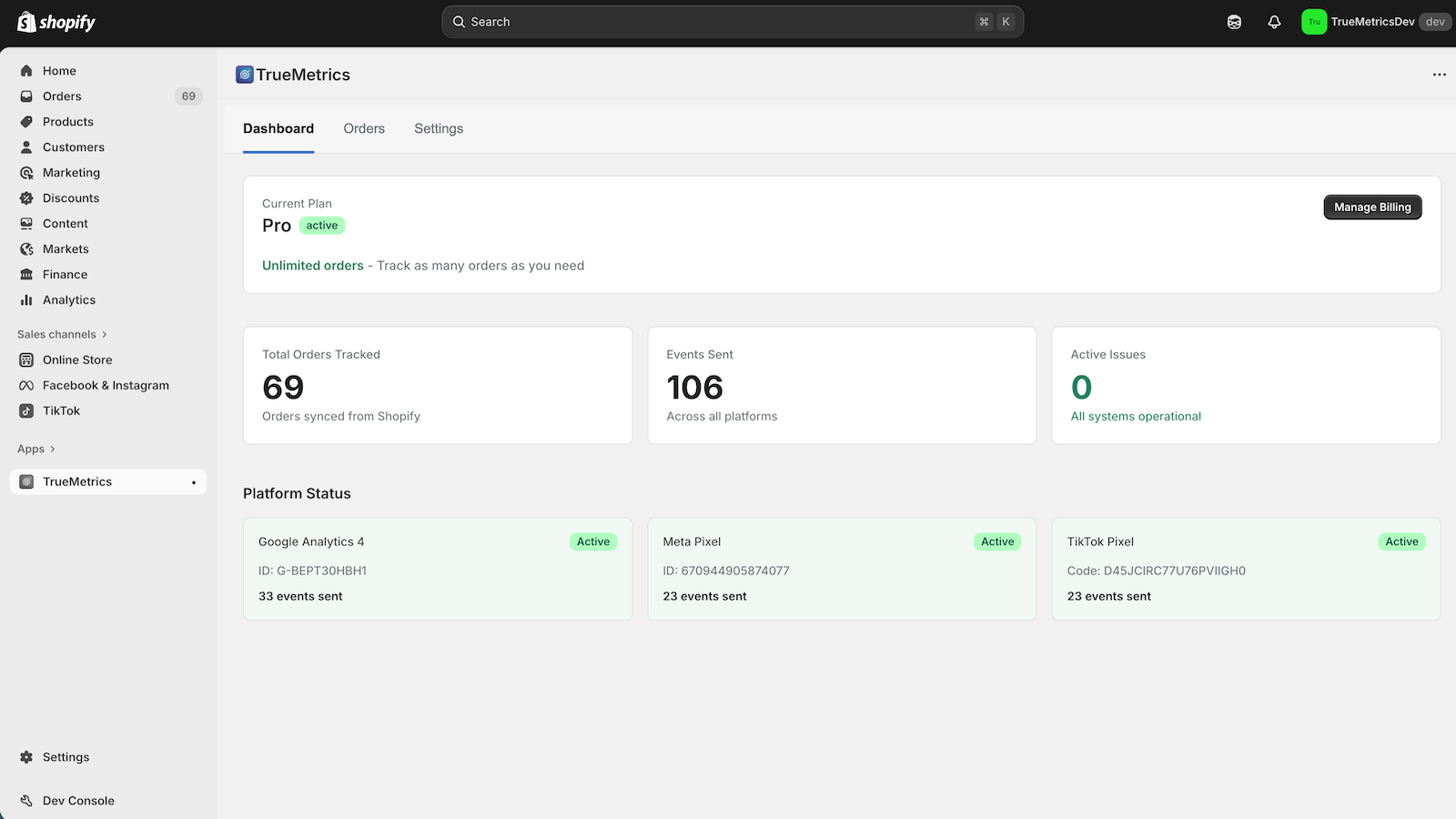Click the Online Store sales channel
Viewport: 1456px width, 819px height.
pyautogui.click(x=76, y=359)
